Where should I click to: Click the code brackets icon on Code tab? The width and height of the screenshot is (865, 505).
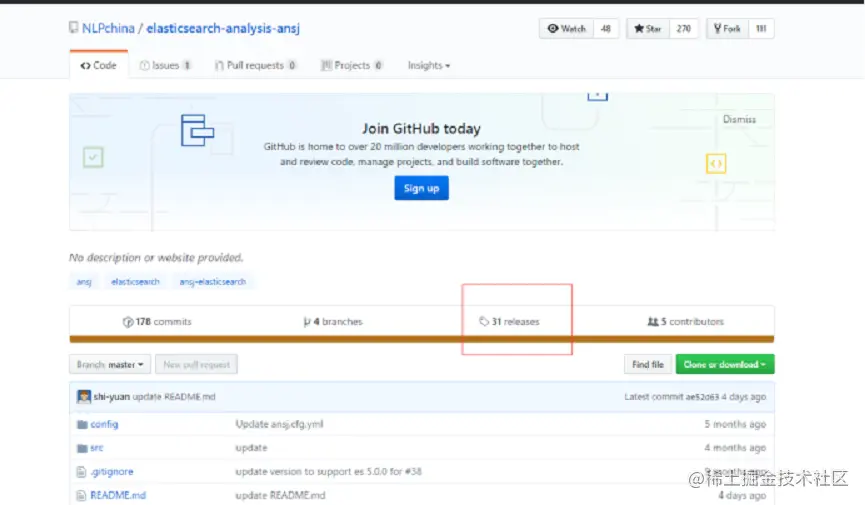pos(85,66)
